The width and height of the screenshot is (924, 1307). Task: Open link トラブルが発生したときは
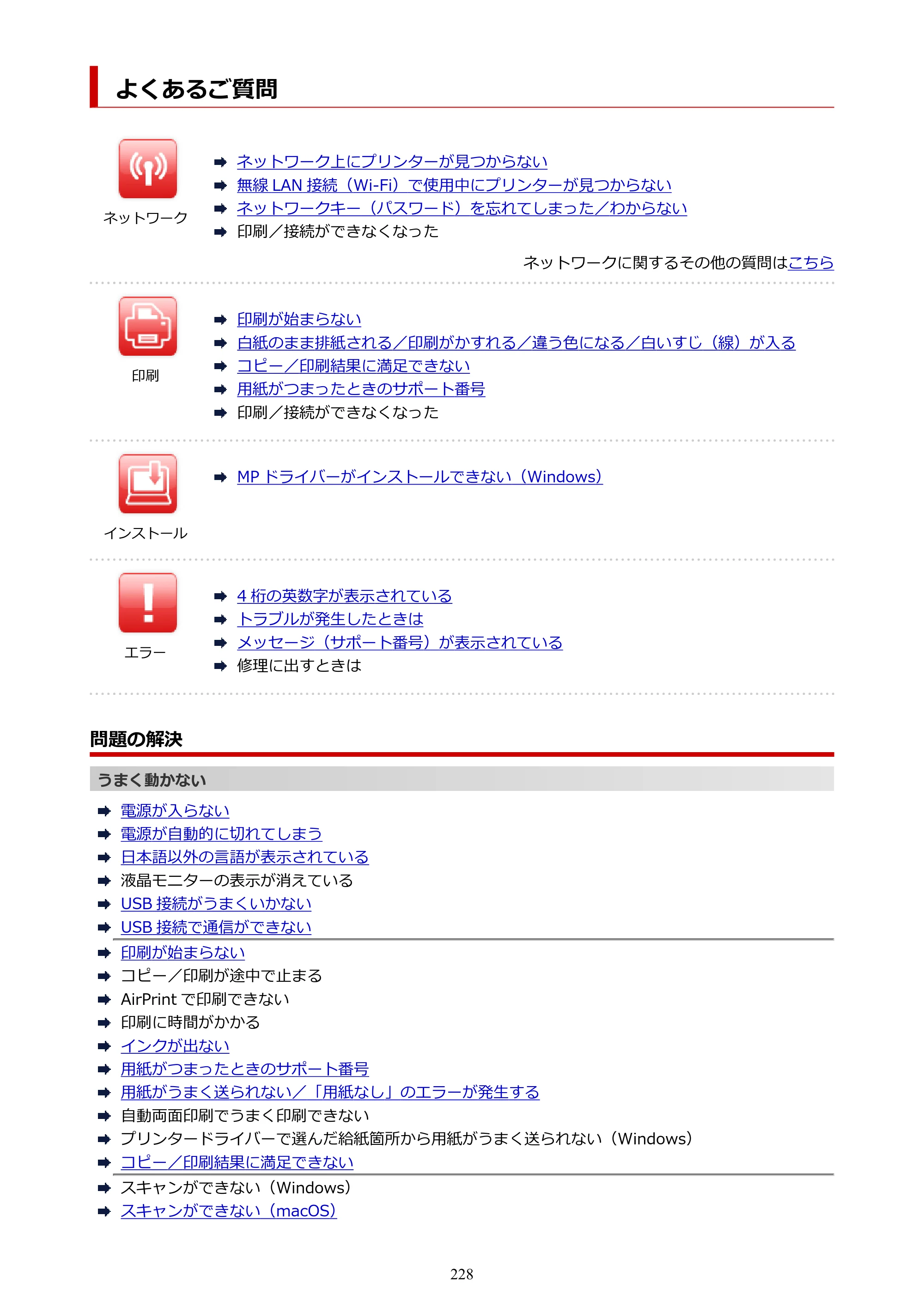coord(330,620)
